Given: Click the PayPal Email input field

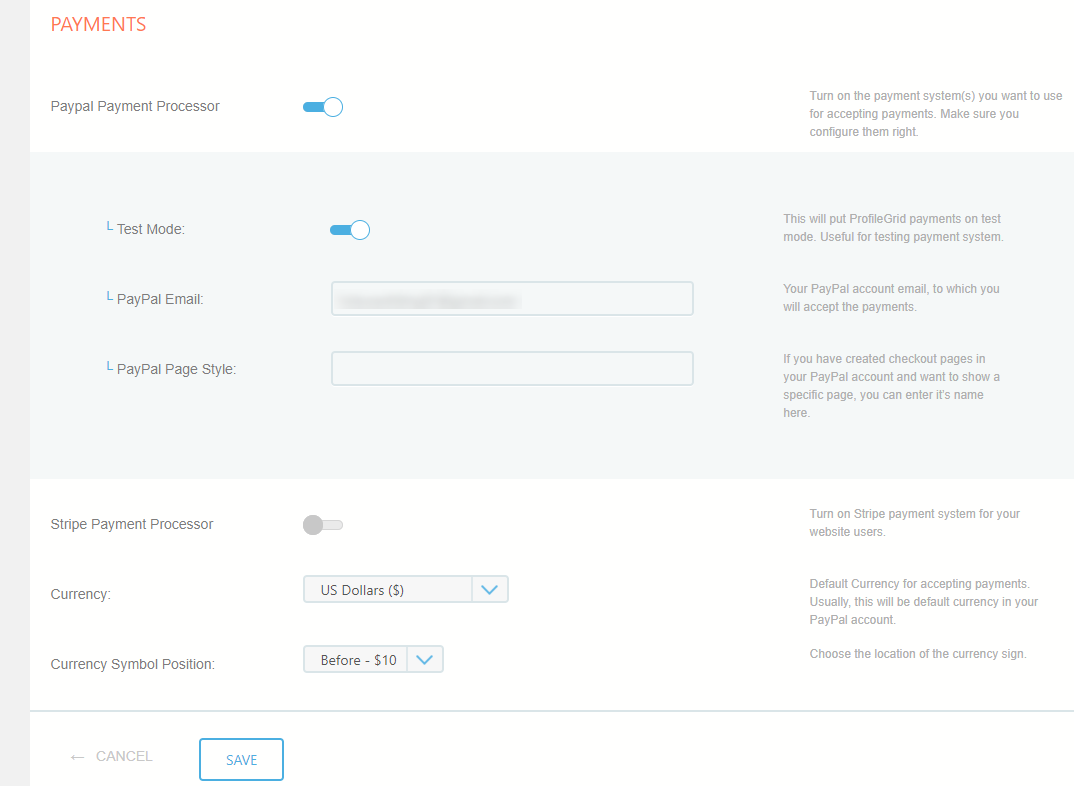Looking at the screenshot, I should click(x=512, y=299).
